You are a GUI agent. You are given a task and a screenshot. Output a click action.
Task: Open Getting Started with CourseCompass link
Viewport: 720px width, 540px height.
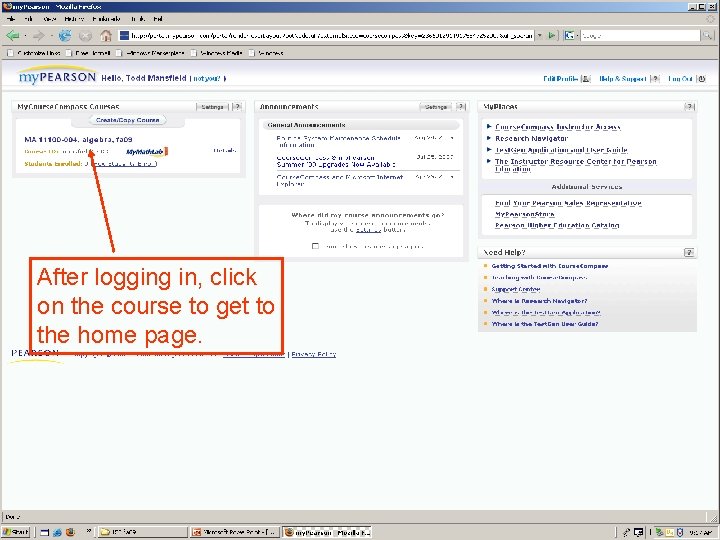point(550,266)
